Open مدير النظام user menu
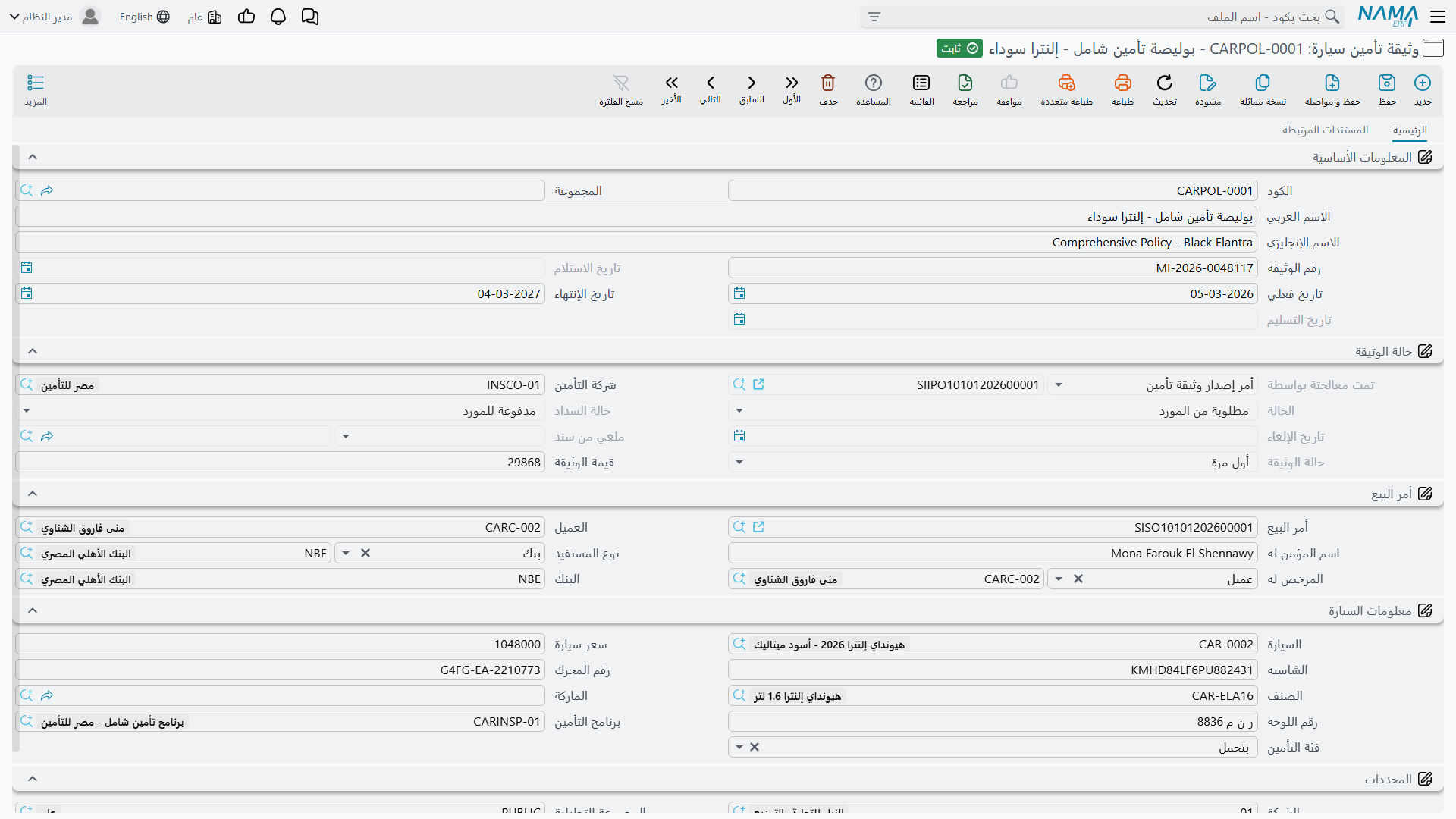The image size is (1456, 819). click(x=55, y=17)
